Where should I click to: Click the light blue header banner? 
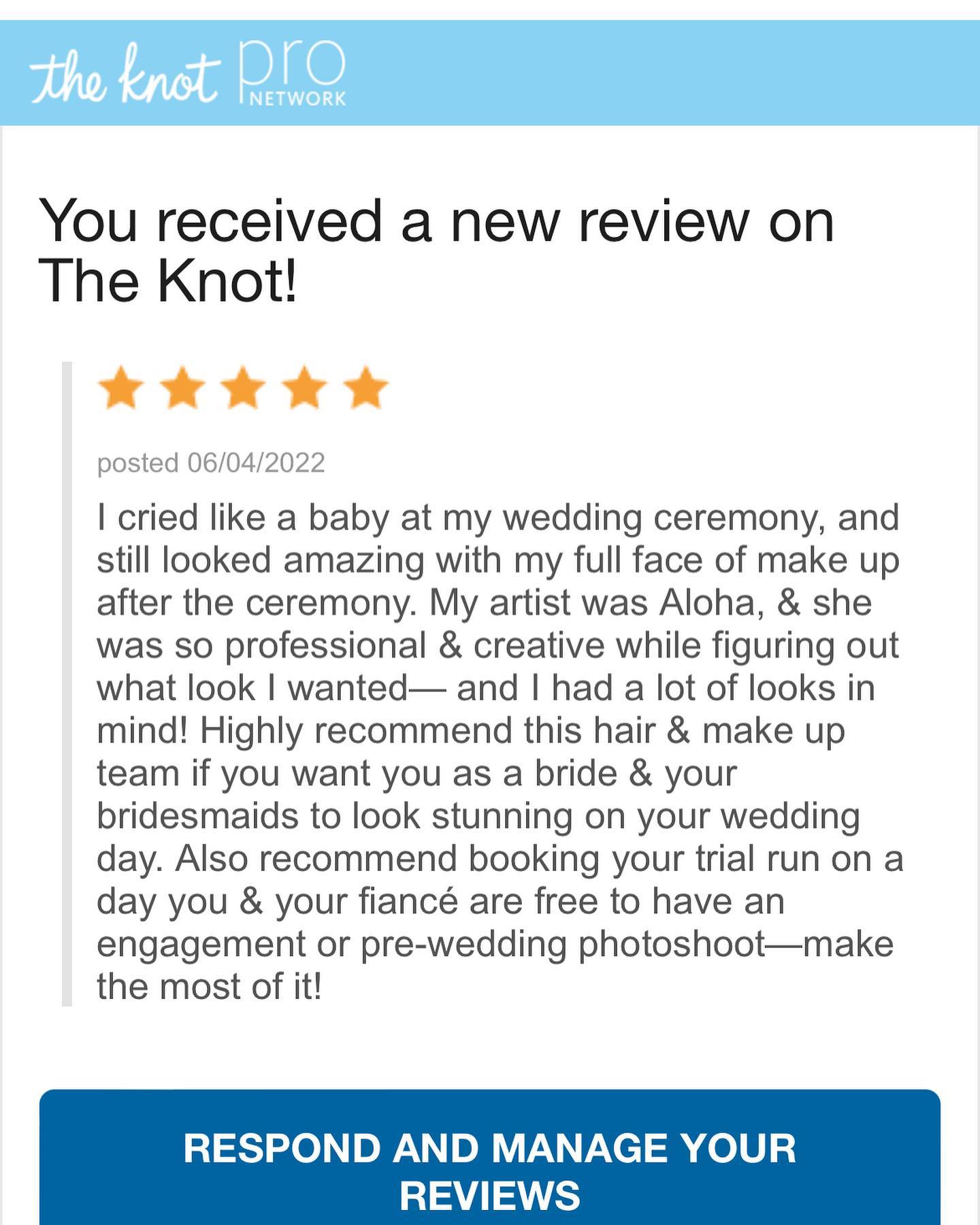click(490, 73)
